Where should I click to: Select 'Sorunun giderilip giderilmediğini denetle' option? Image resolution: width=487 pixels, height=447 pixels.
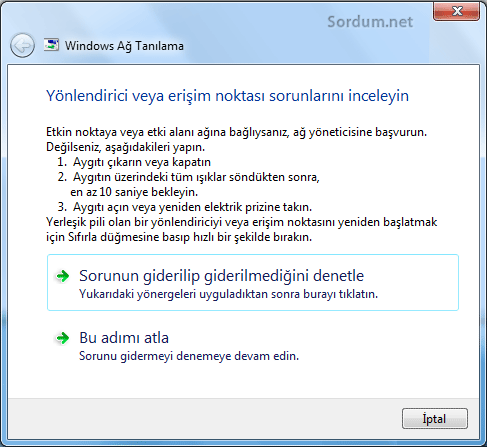coord(253,283)
